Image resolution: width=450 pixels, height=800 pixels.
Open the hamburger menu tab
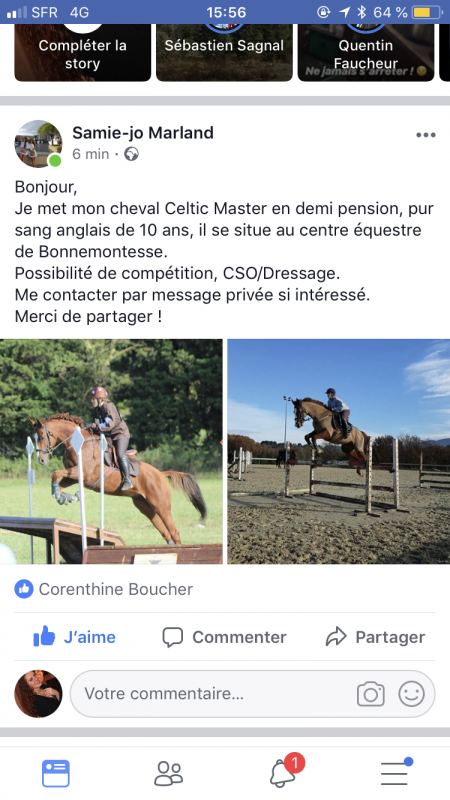(x=395, y=772)
